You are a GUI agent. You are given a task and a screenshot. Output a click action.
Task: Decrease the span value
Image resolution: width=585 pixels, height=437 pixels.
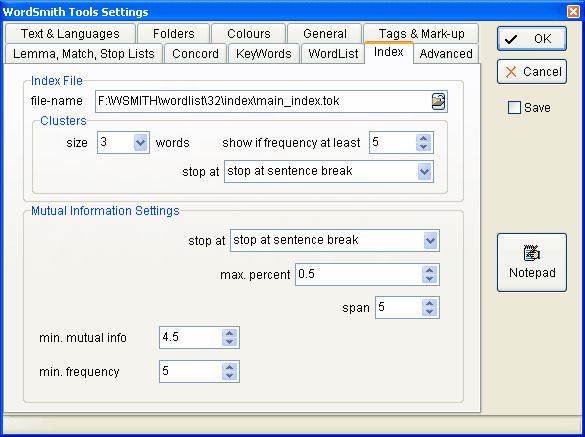429,312
